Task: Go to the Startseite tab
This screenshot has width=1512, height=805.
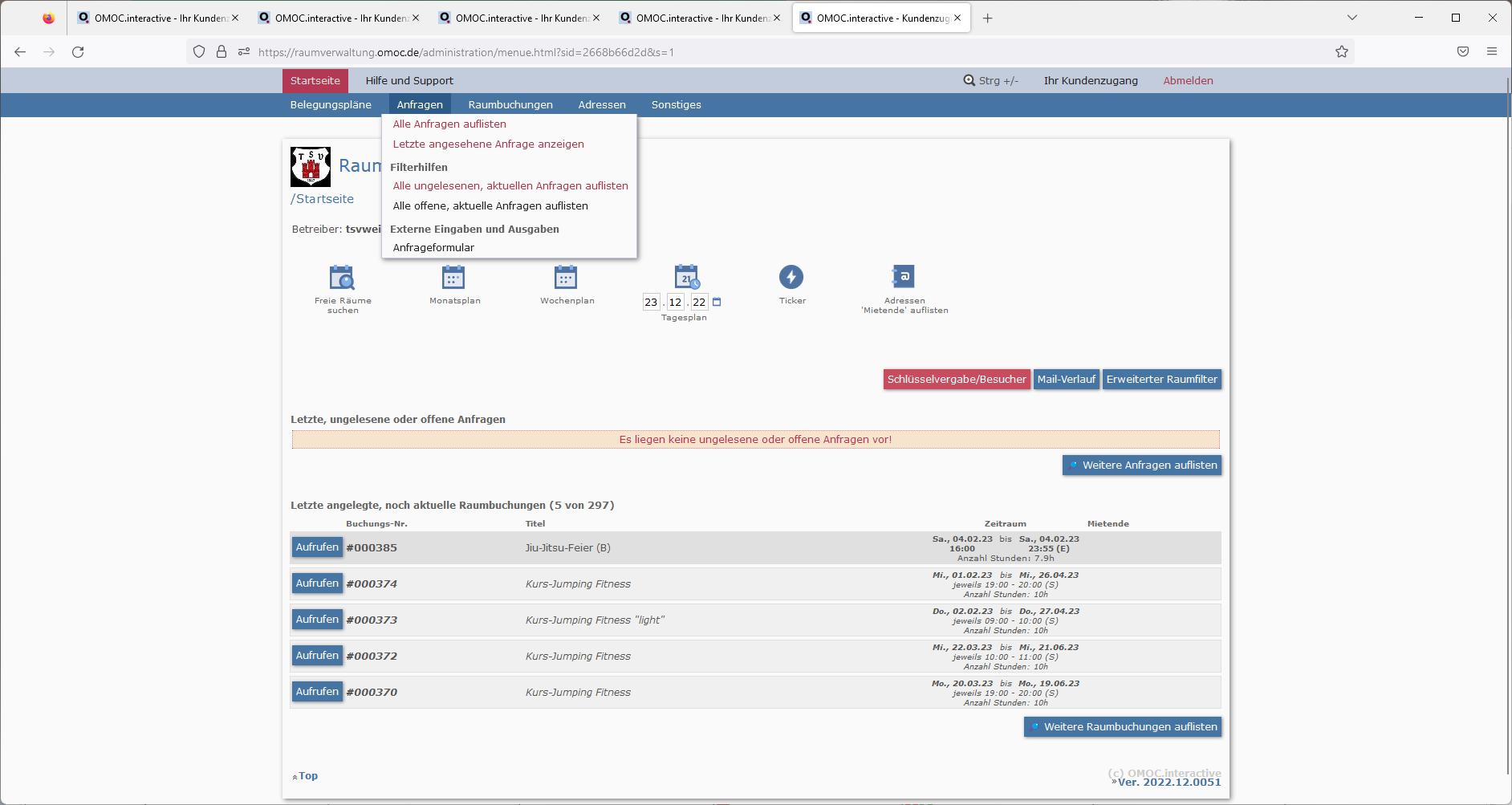Action: click(315, 80)
